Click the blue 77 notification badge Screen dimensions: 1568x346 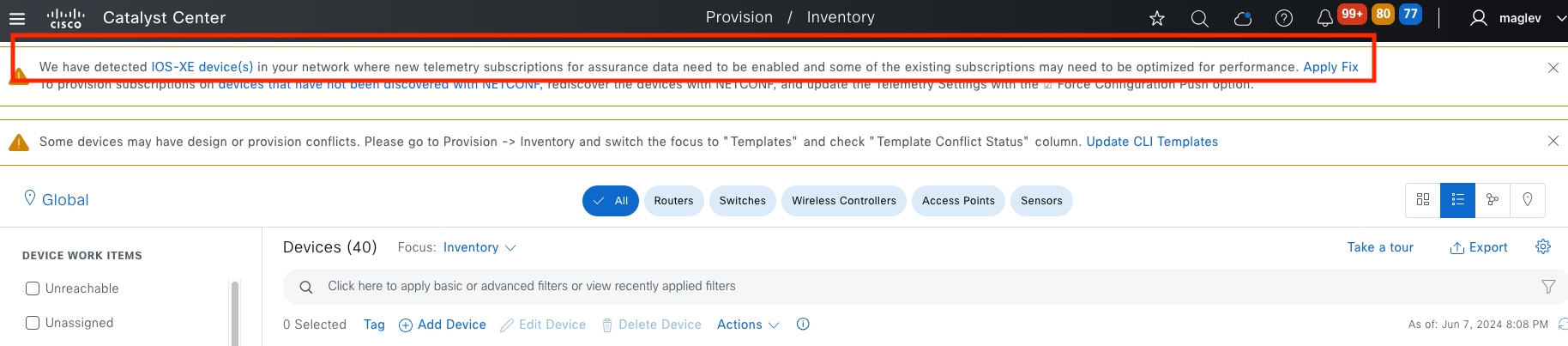coord(1410,14)
